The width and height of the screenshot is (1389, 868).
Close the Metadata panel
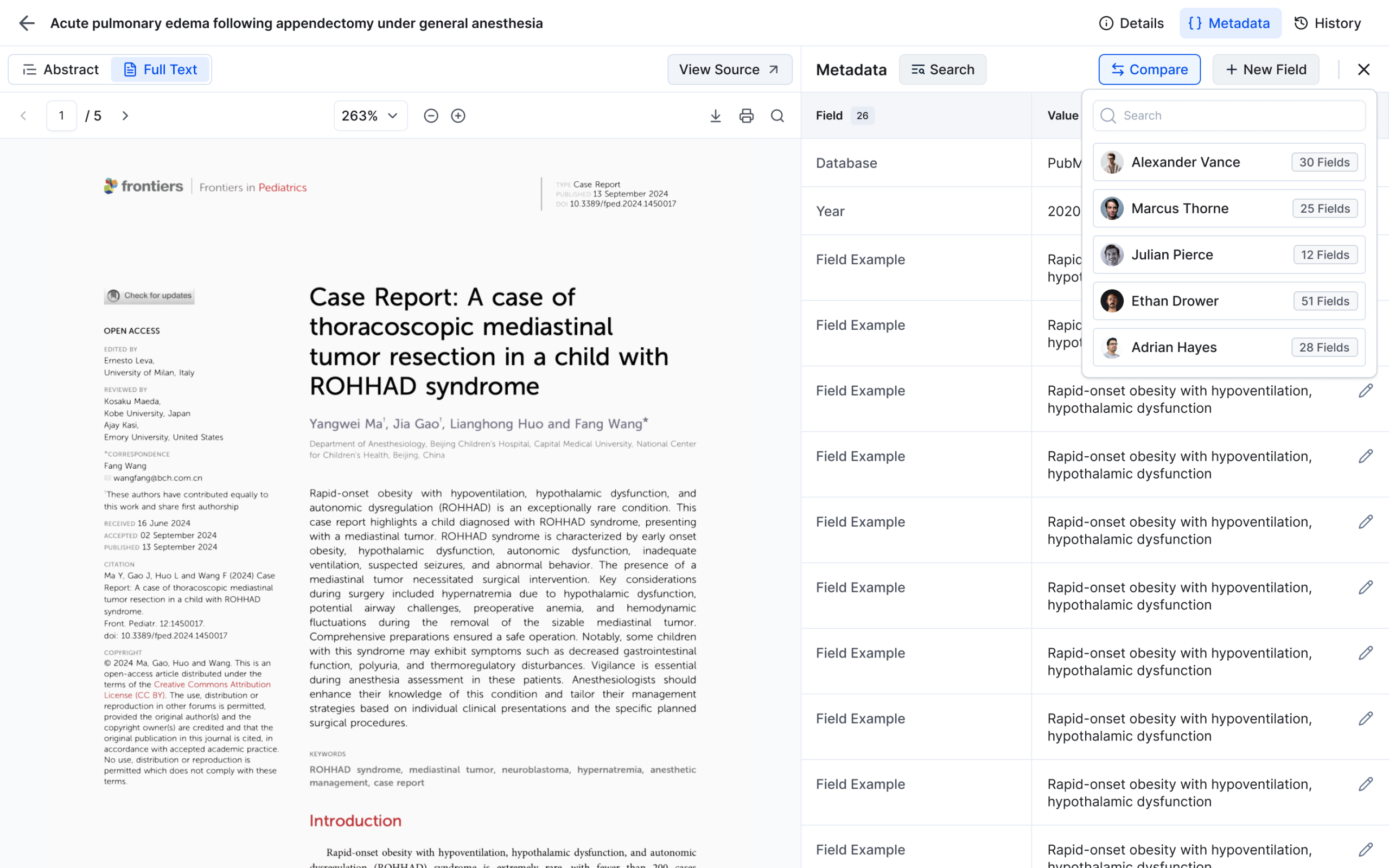pyautogui.click(x=1363, y=69)
